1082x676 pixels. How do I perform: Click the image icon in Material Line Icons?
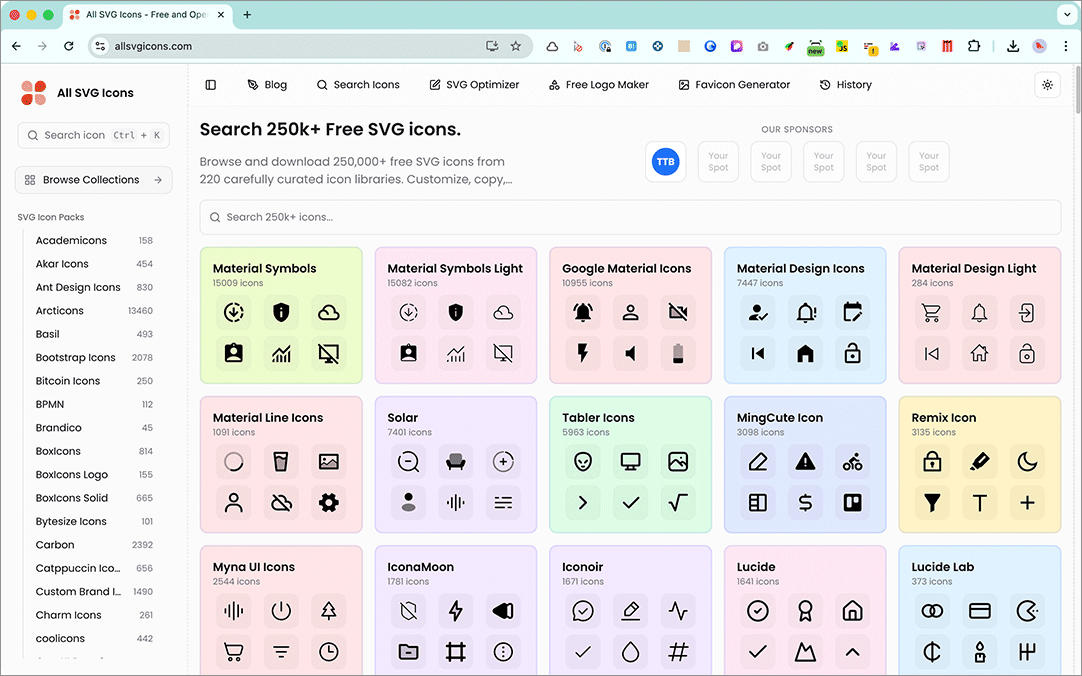click(328, 462)
